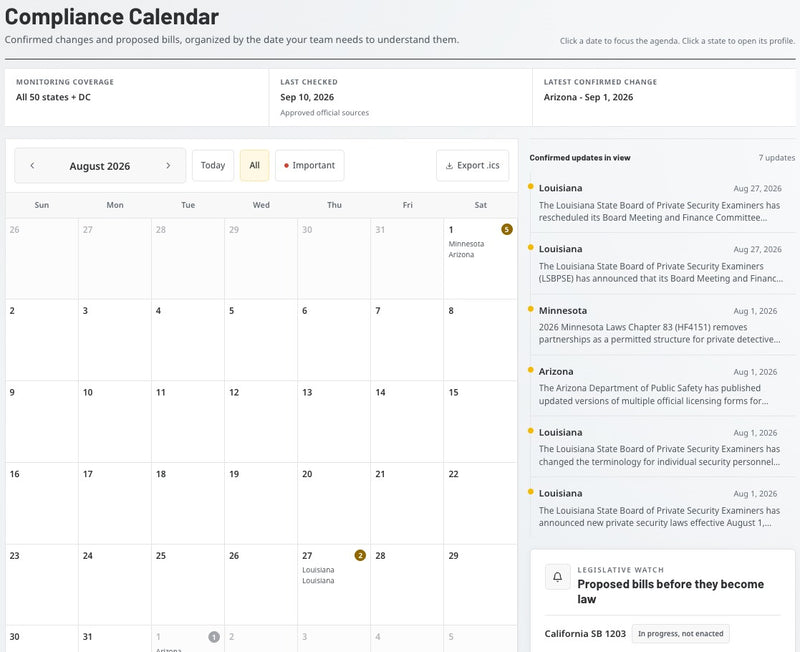Open first Louisiana entry on August 27
The height and width of the screenshot is (652, 800).
(318, 570)
